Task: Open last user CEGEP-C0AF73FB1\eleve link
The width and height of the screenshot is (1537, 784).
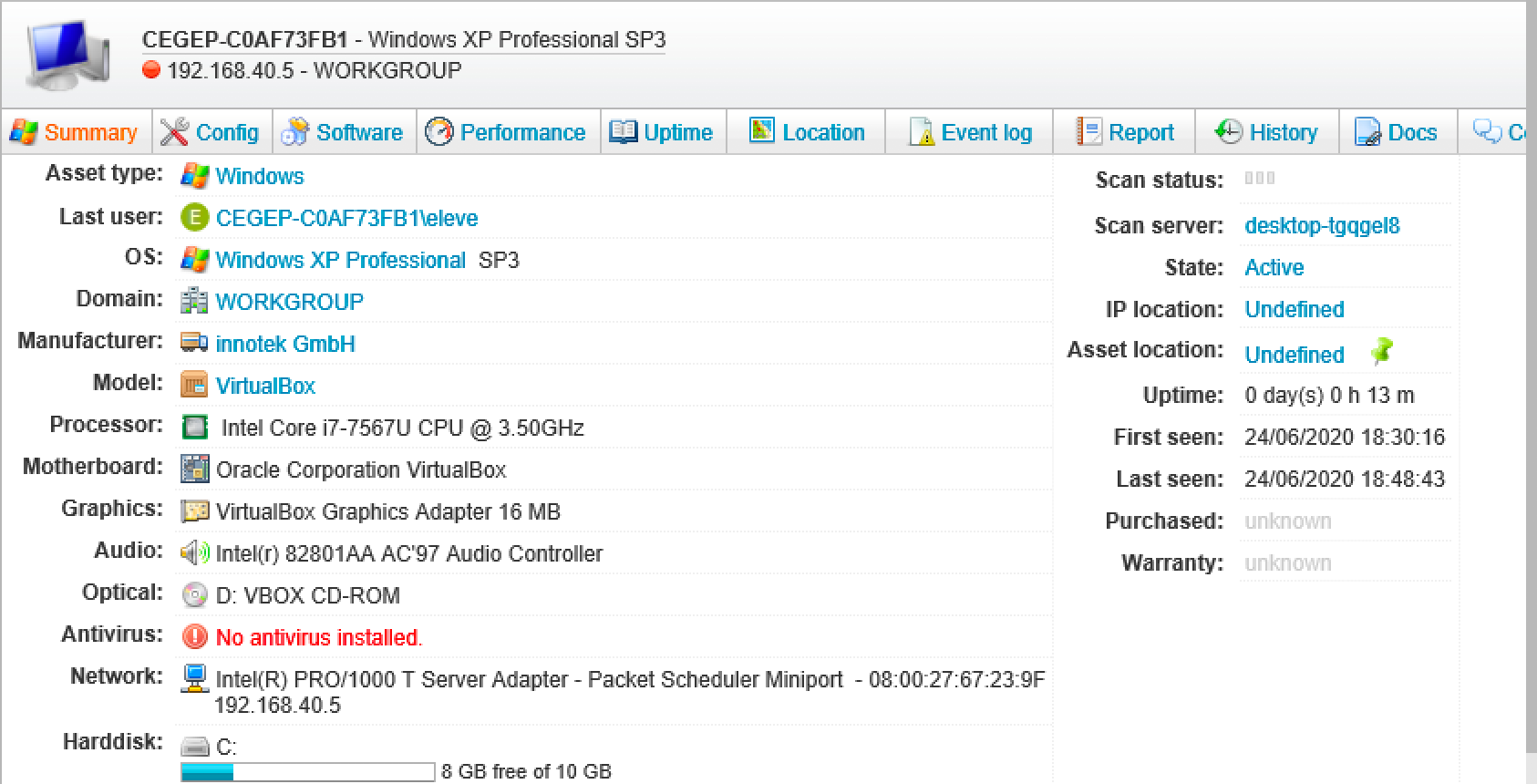Action: (x=347, y=218)
